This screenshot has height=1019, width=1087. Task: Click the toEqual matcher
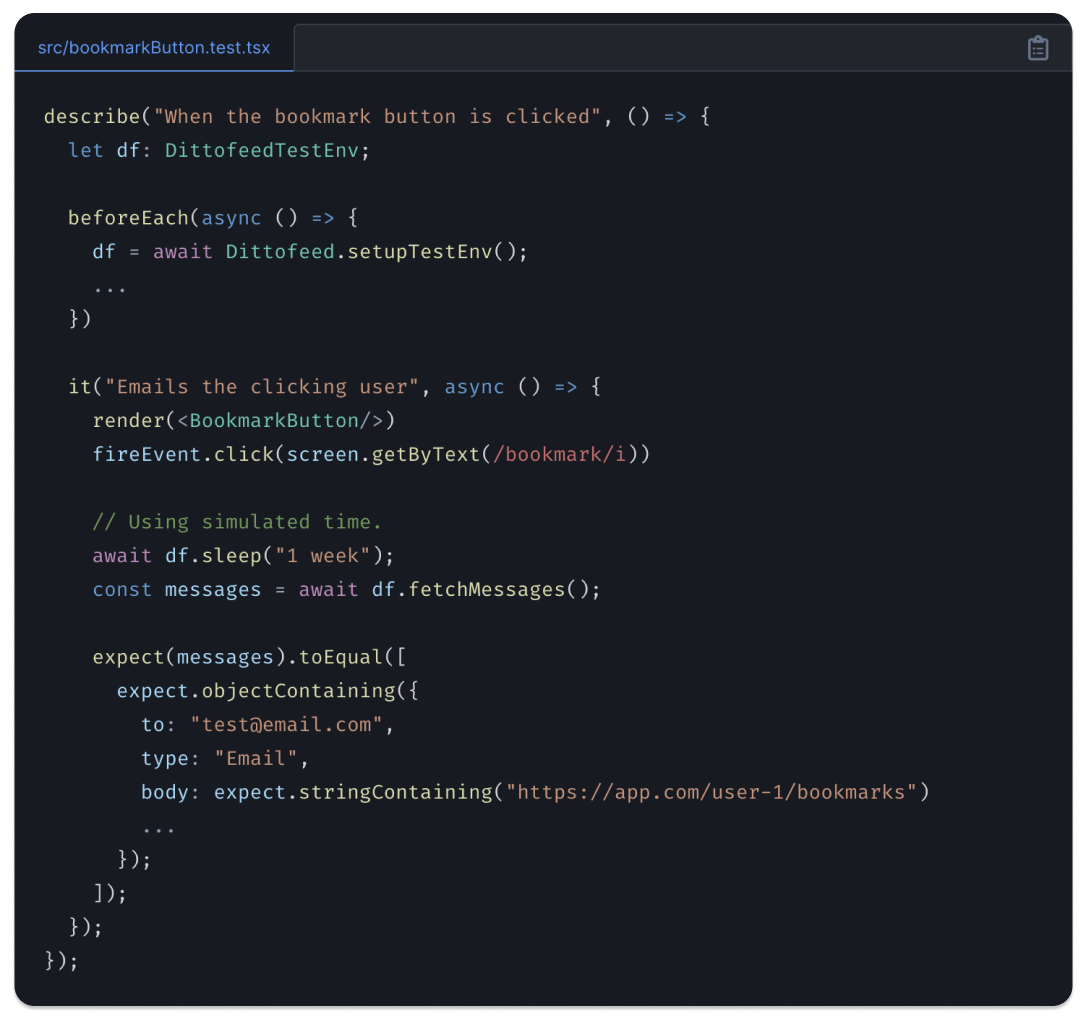point(340,657)
